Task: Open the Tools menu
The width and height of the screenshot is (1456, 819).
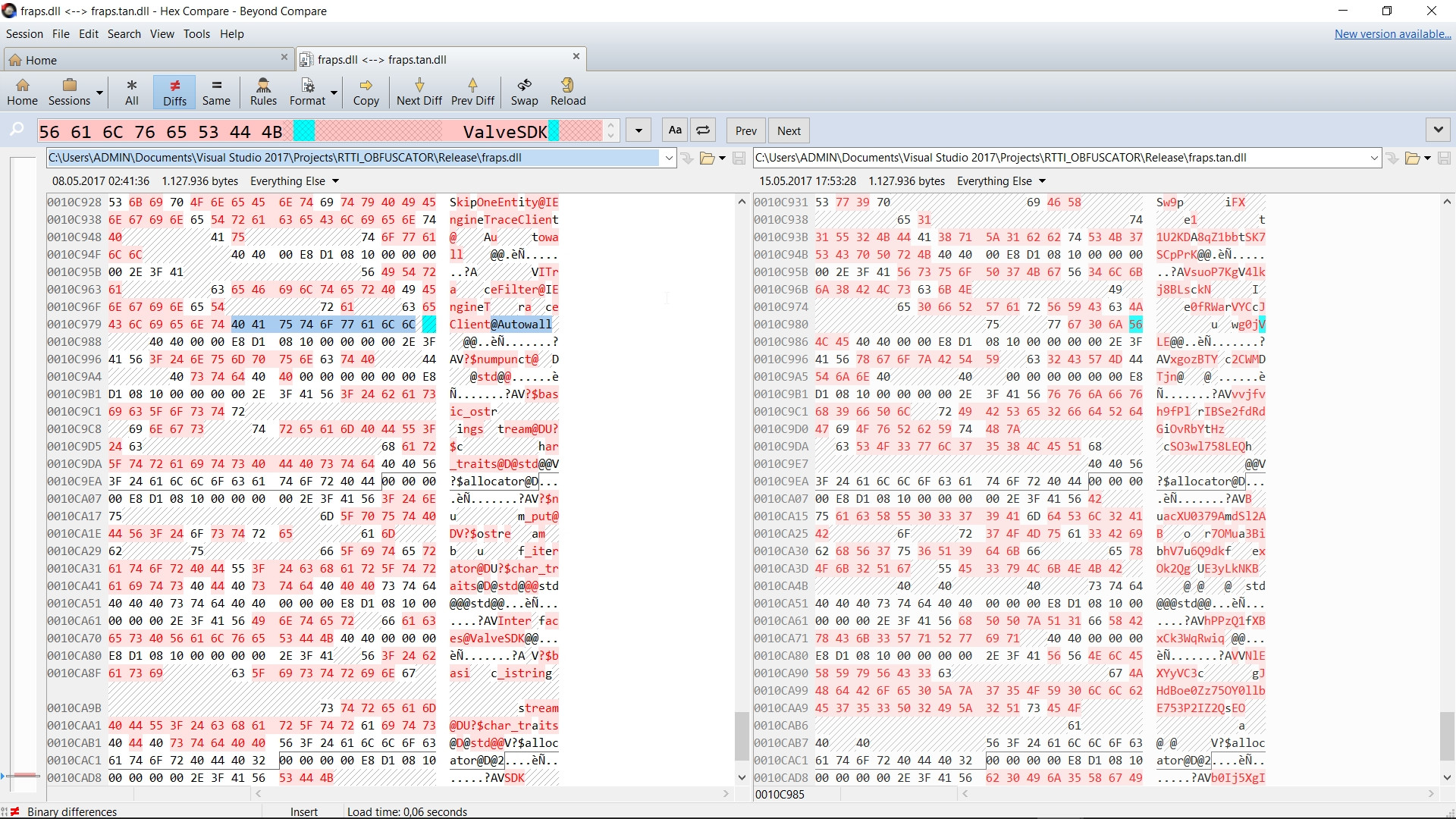Action: [196, 34]
